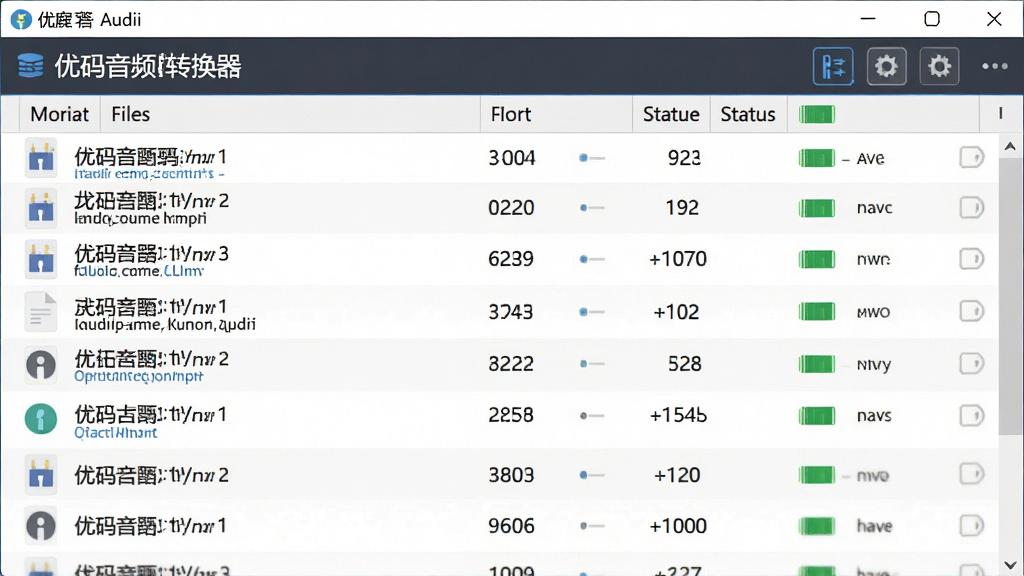Toggle the switch in the 8222 row
Viewport: 1024px width, 576px height.
(972, 363)
